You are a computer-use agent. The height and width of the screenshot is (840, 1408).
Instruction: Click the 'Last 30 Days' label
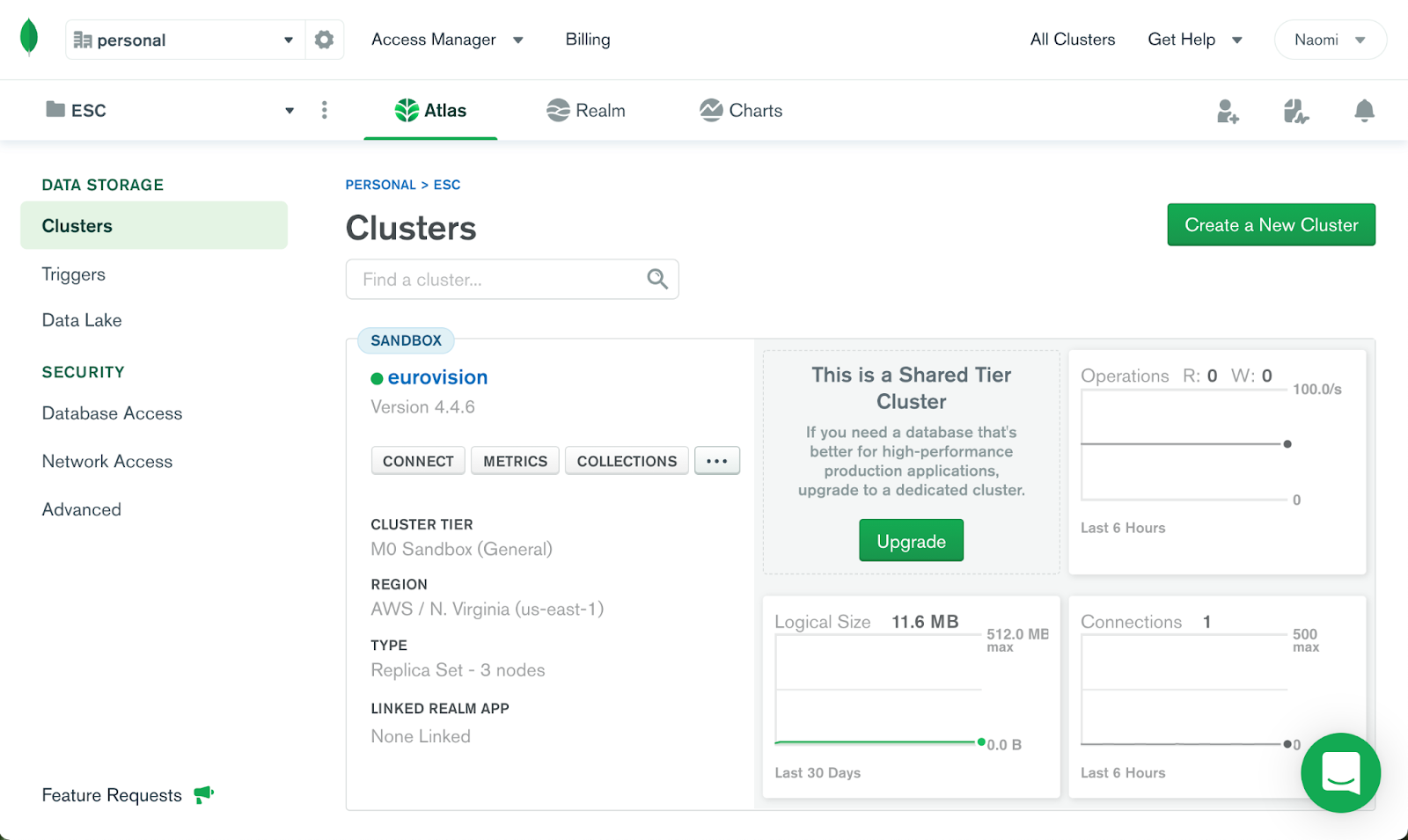(x=818, y=773)
